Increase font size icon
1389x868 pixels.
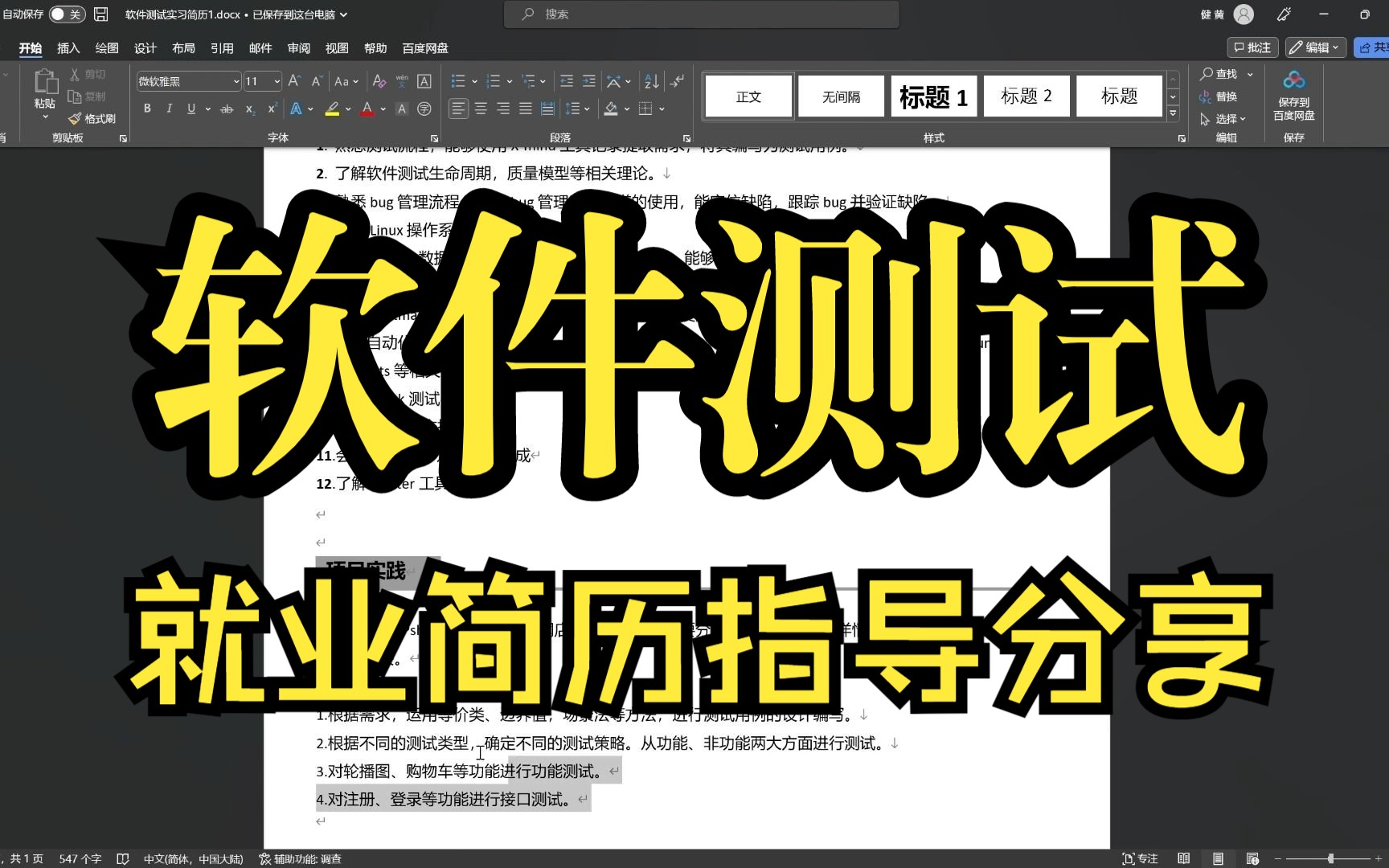[x=294, y=81]
